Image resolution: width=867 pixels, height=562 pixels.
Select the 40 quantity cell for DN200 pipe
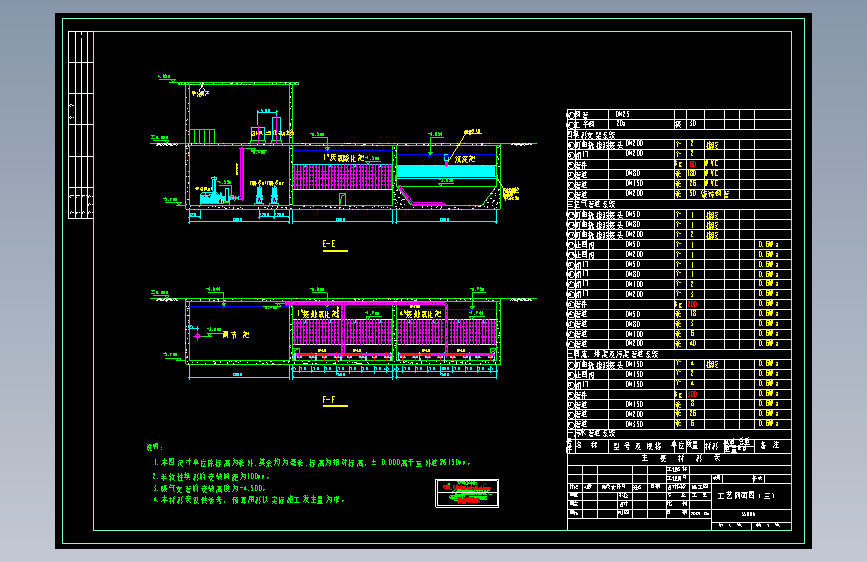pyautogui.click(x=693, y=344)
